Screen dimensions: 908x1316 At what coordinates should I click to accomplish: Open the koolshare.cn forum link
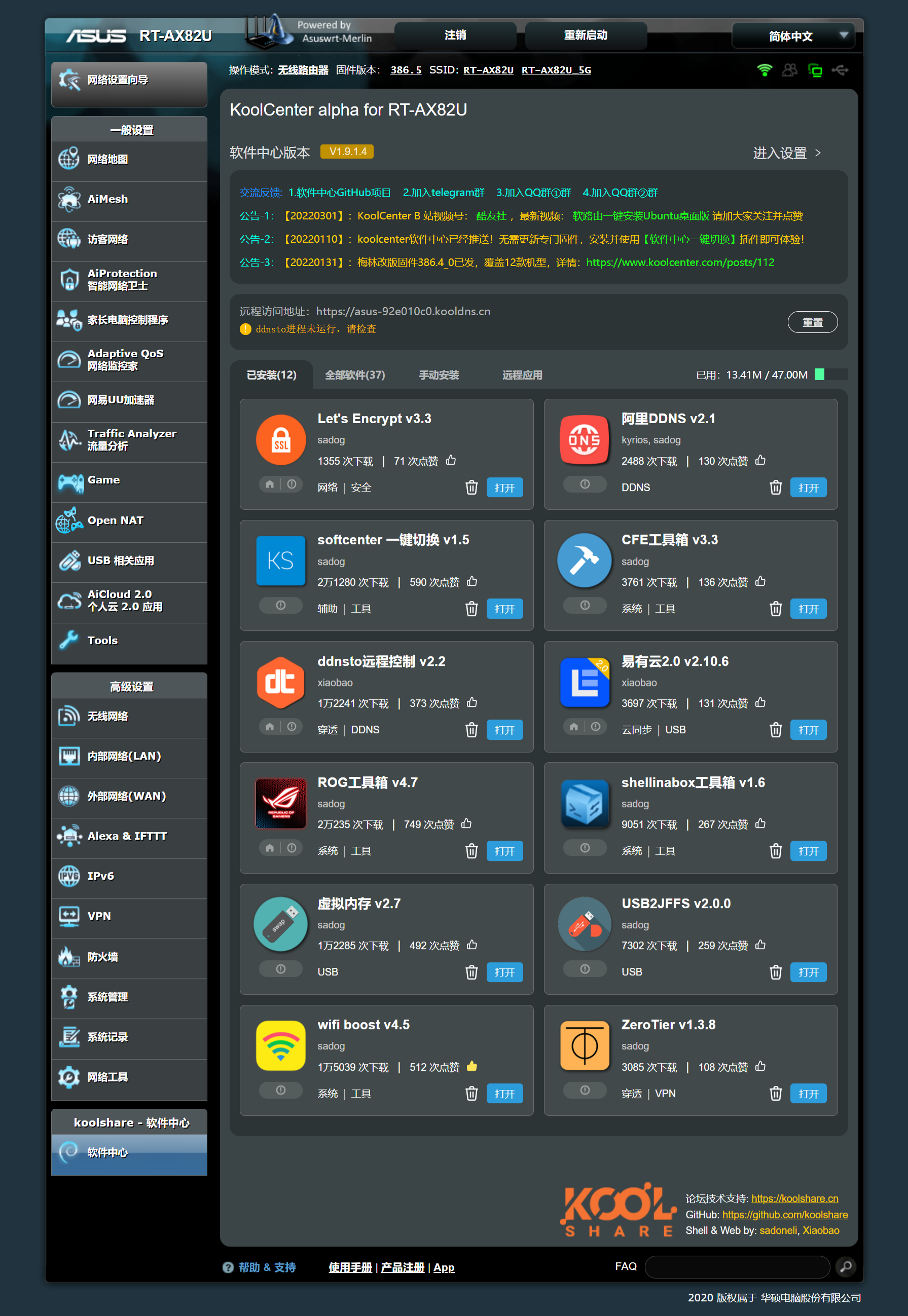click(794, 1198)
